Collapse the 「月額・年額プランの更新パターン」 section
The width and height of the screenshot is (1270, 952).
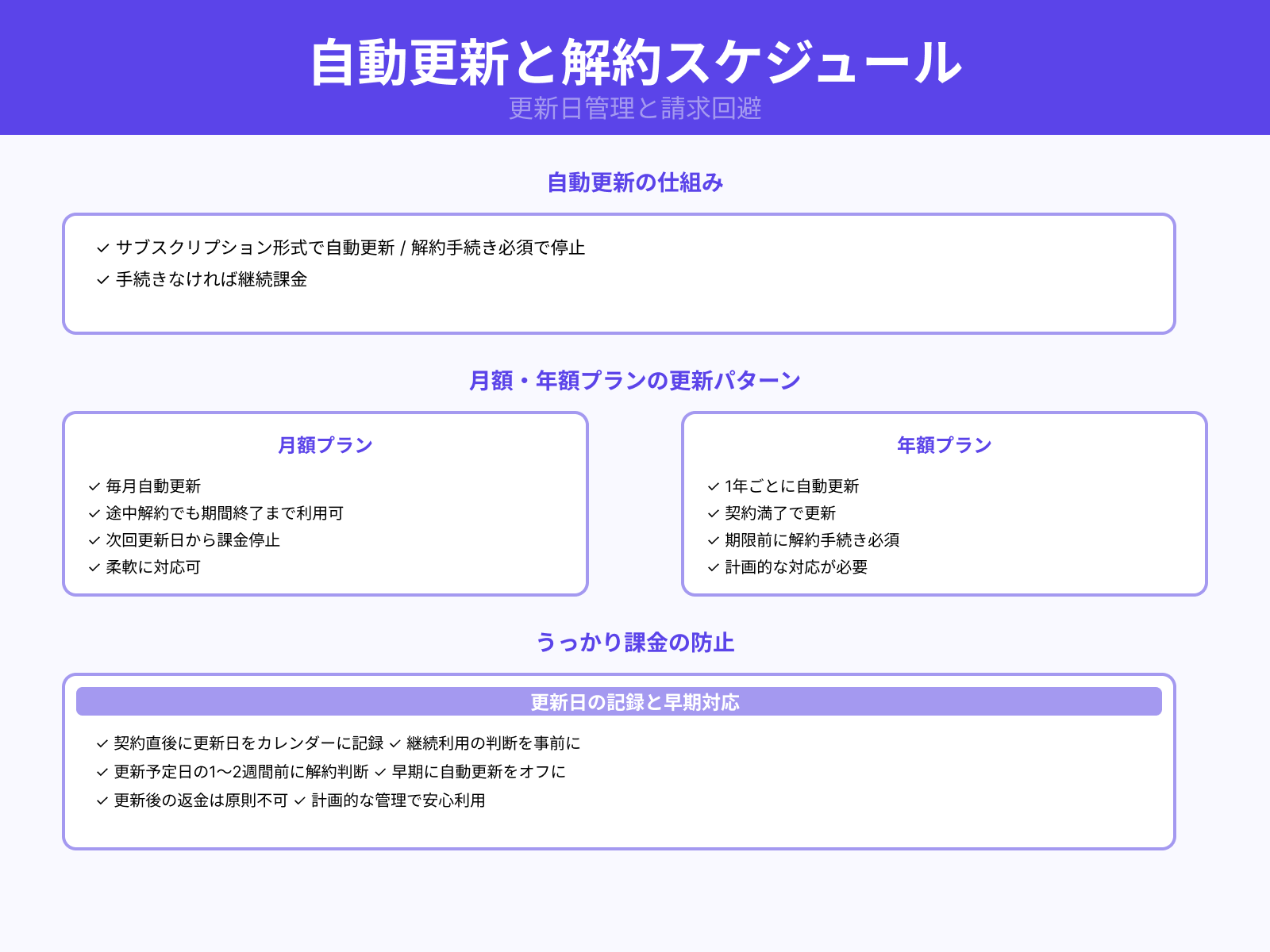tap(635, 379)
